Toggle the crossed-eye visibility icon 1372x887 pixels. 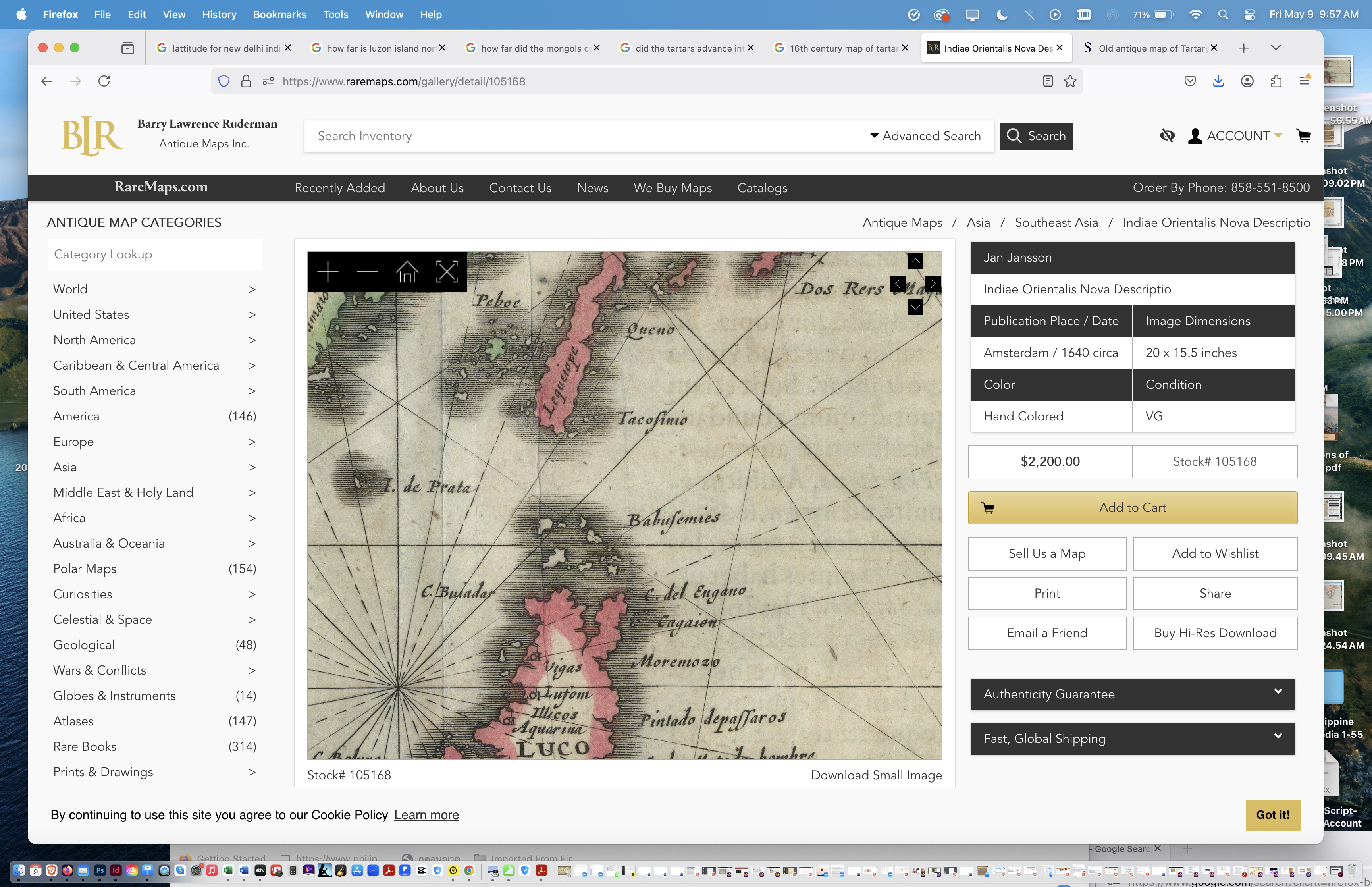[x=1167, y=136]
